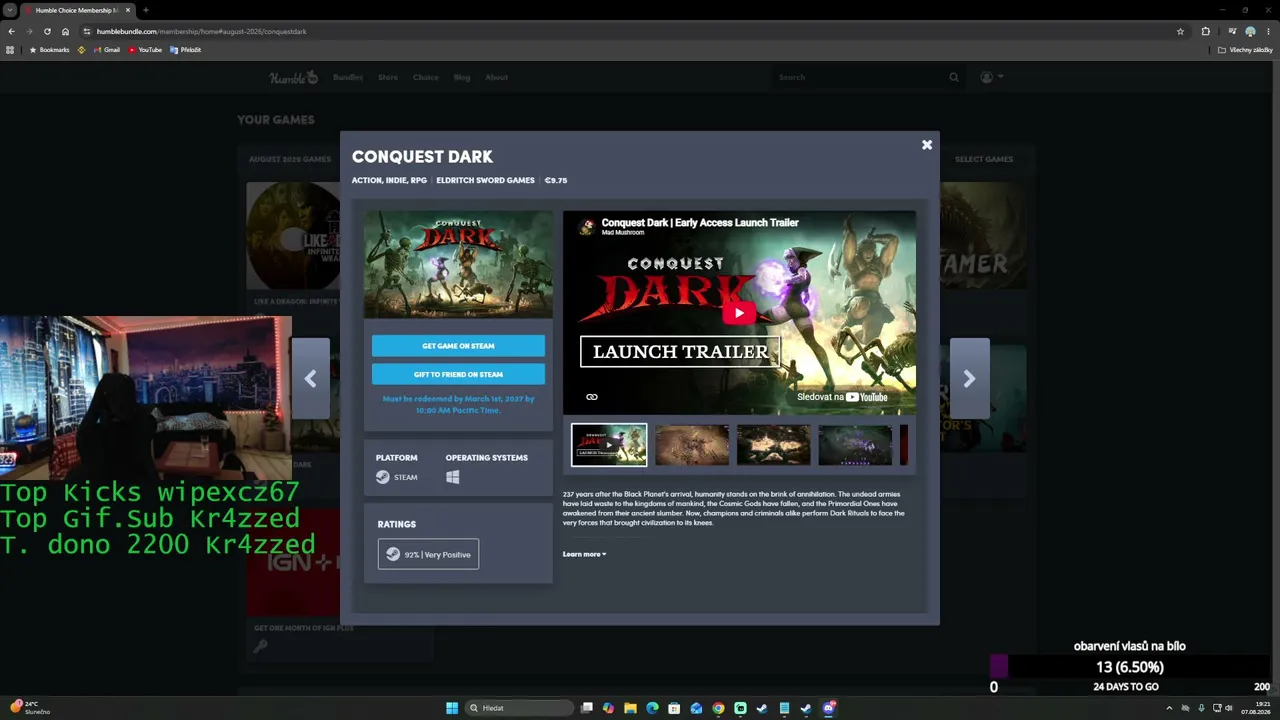Open the Přeložit bookmark
1280x720 pixels.
coord(185,49)
